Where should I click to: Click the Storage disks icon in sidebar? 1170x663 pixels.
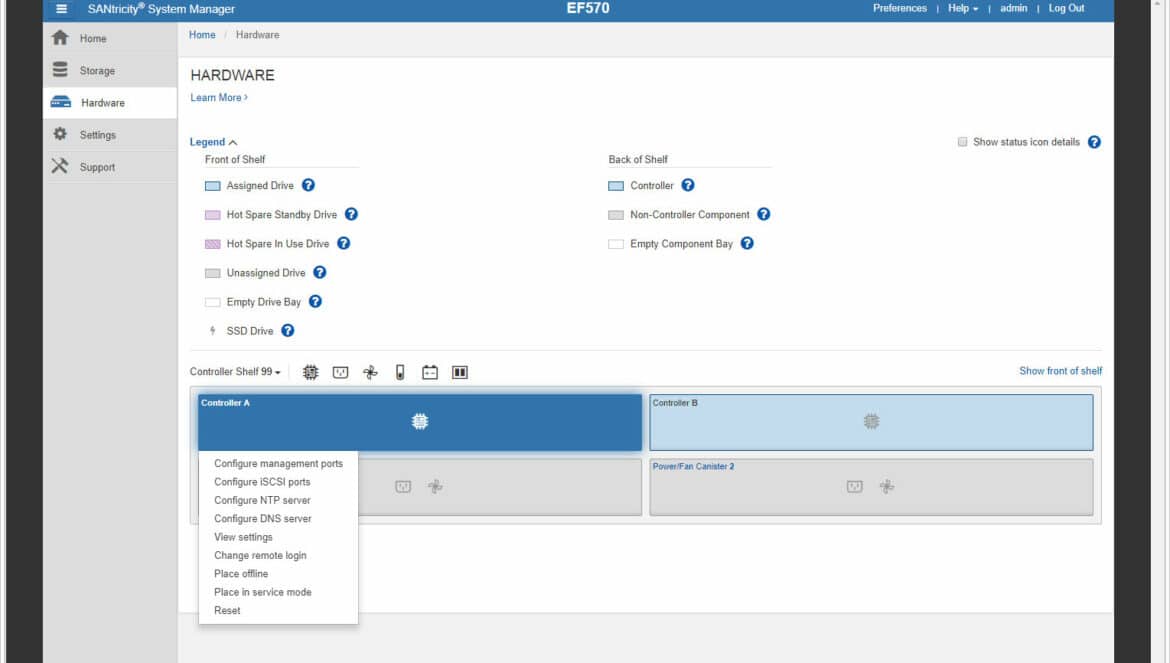pos(60,70)
